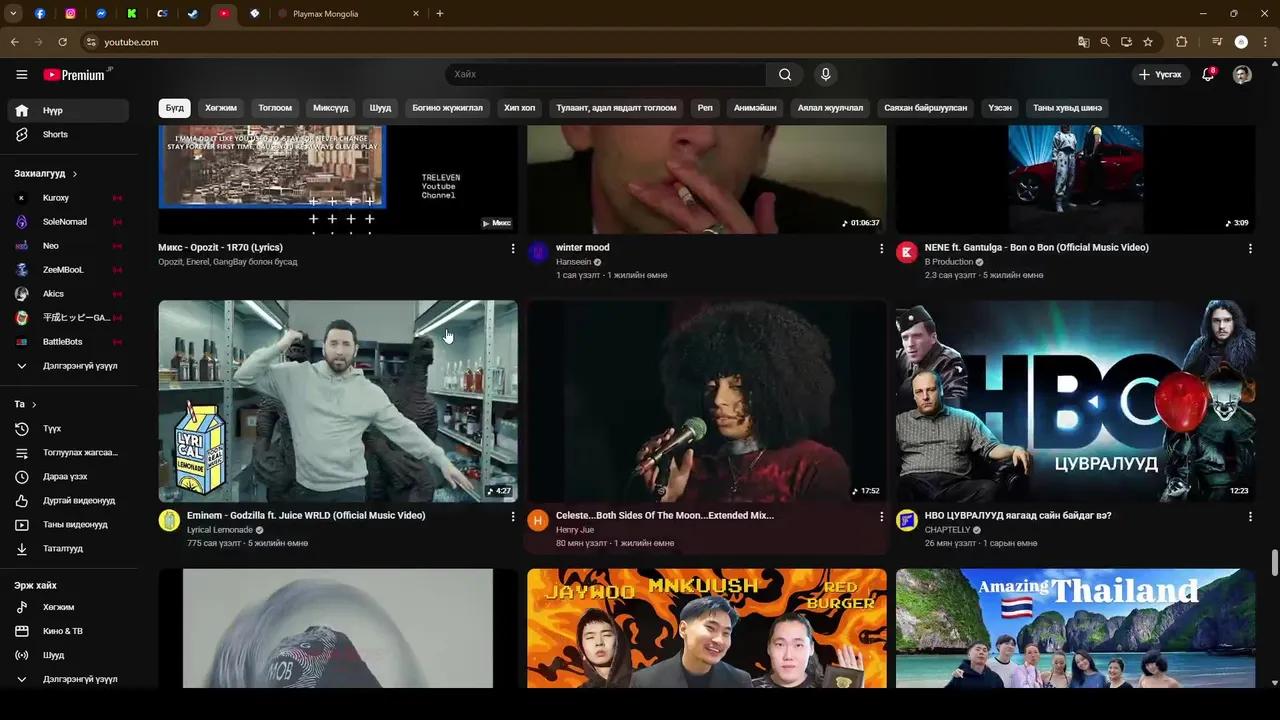Open the account avatar menu
This screenshot has height=720, width=1280.
1242,75
